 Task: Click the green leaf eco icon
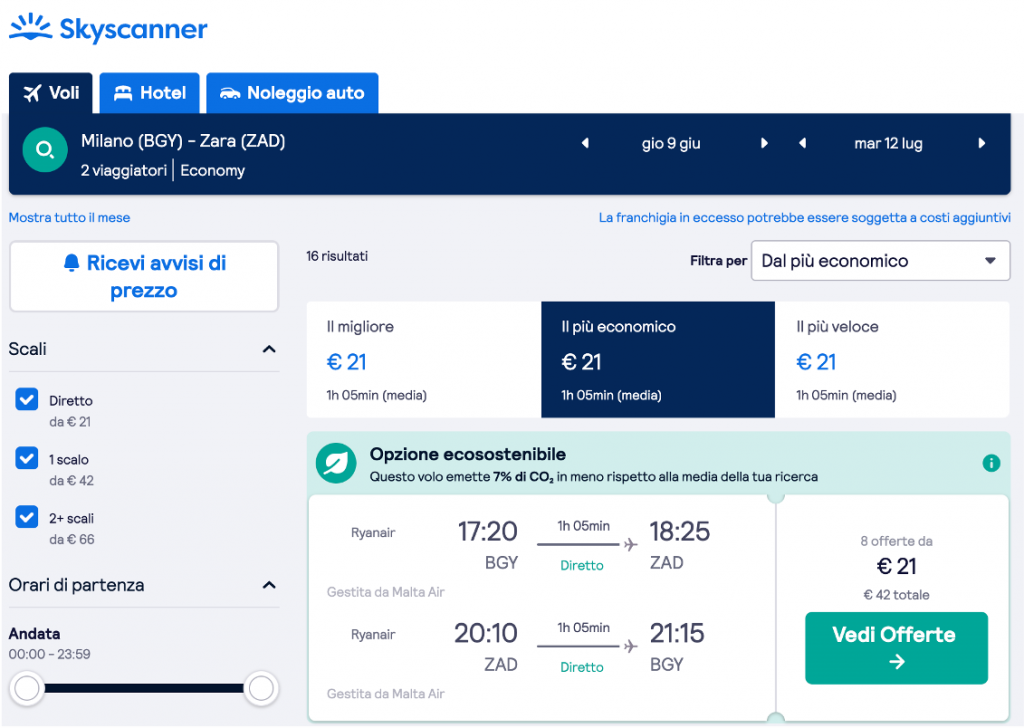tap(336, 463)
